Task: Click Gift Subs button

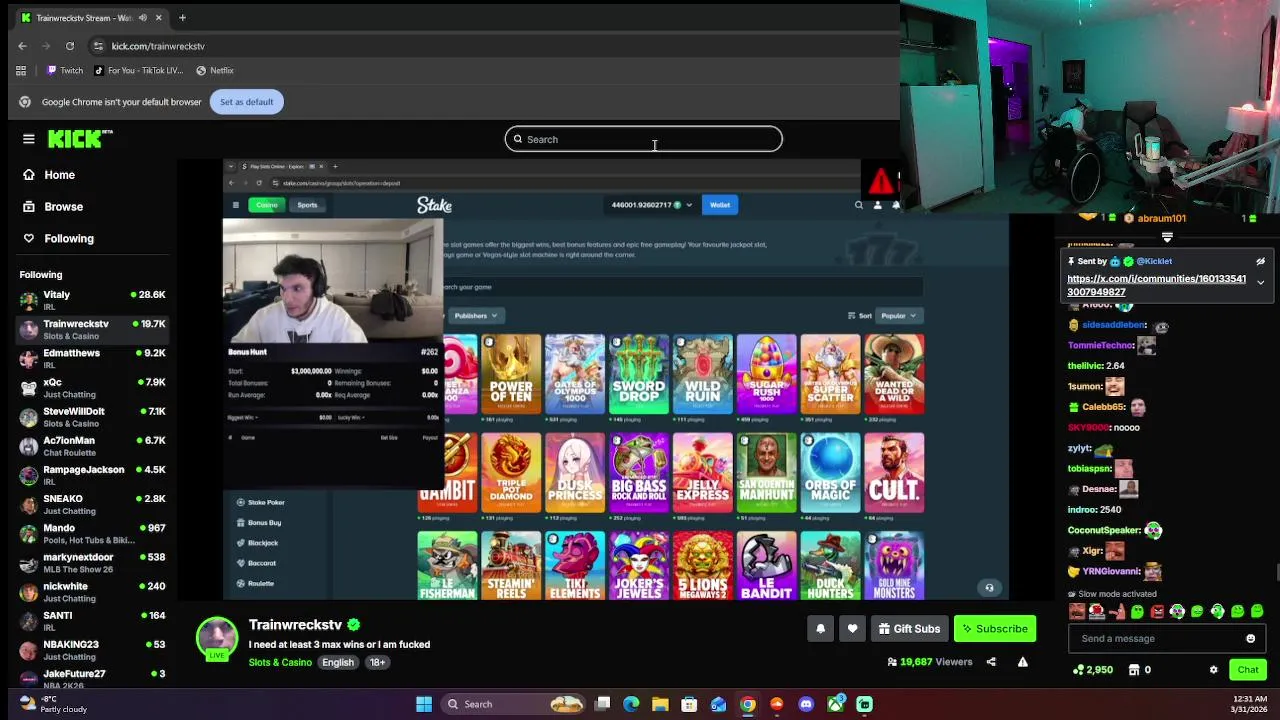Action: point(909,629)
